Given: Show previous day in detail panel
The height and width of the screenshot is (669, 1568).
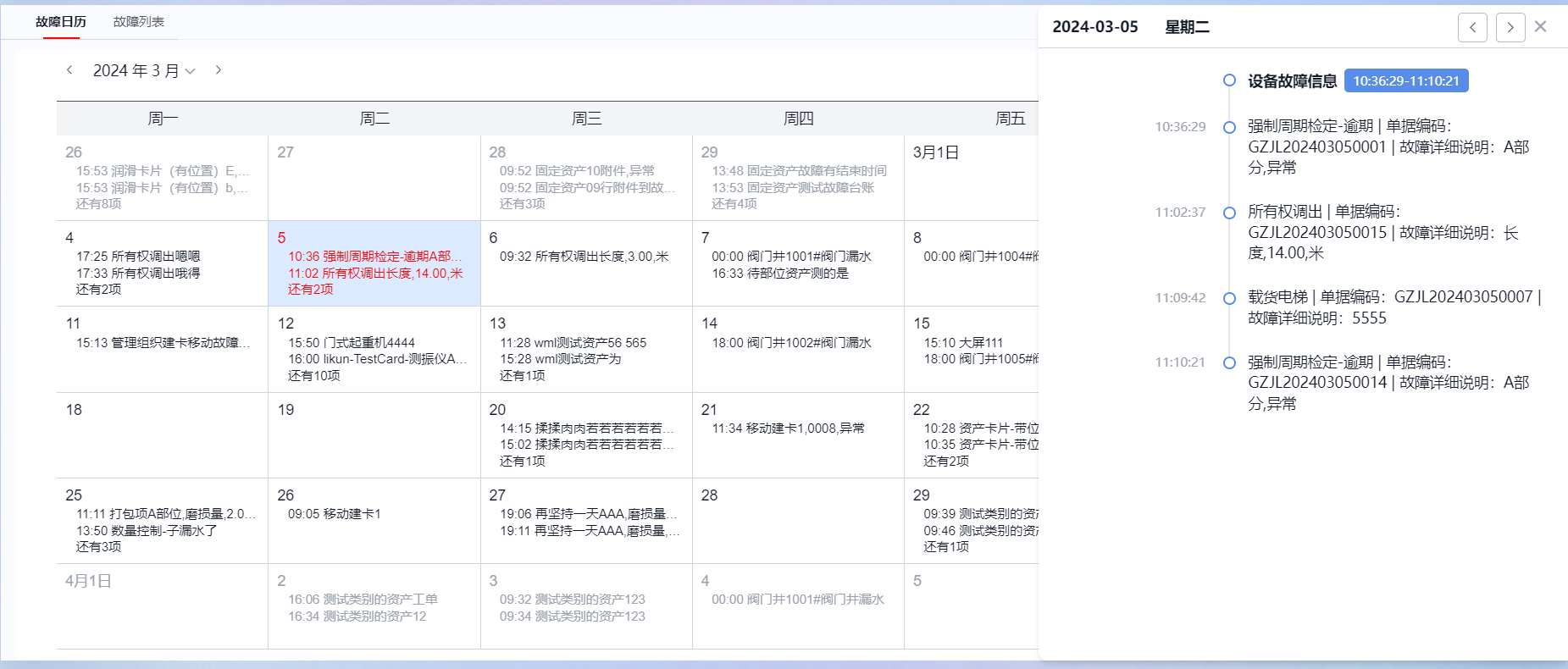Looking at the screenshot, I should coord(1472,27).
